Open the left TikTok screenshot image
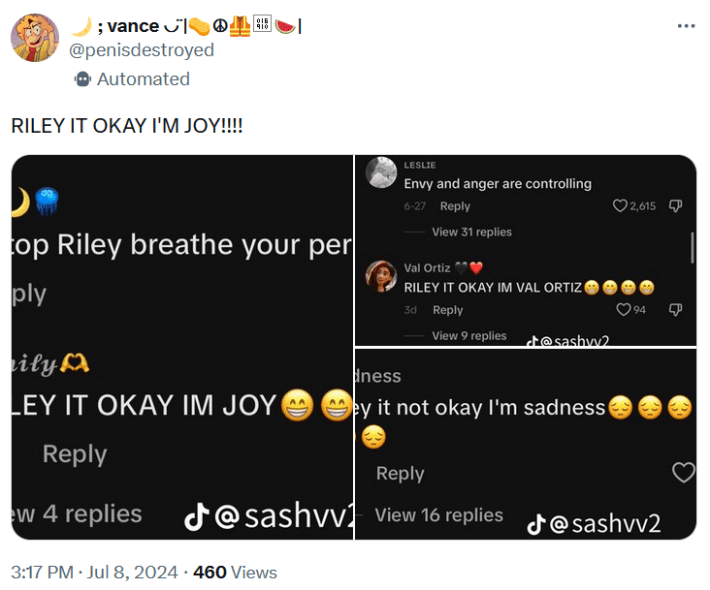The image size is (710, 590). pos(182,347)
